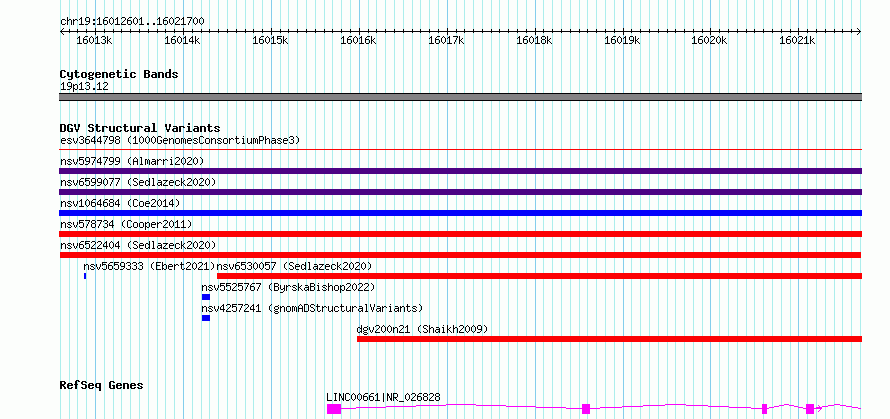Click the 16016k ruler position
The width and height of the screenshot is (890, 419).
point(358,40)
